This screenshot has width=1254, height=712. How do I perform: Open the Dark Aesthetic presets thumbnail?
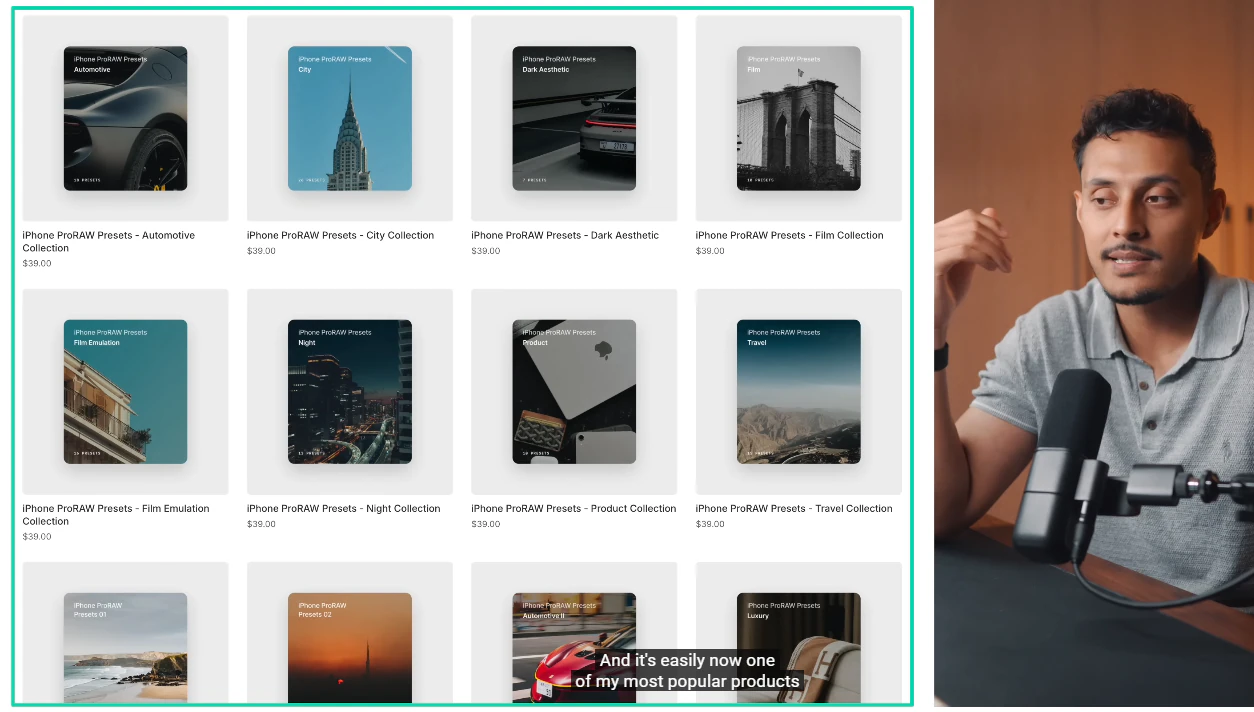tap(574, 118)
